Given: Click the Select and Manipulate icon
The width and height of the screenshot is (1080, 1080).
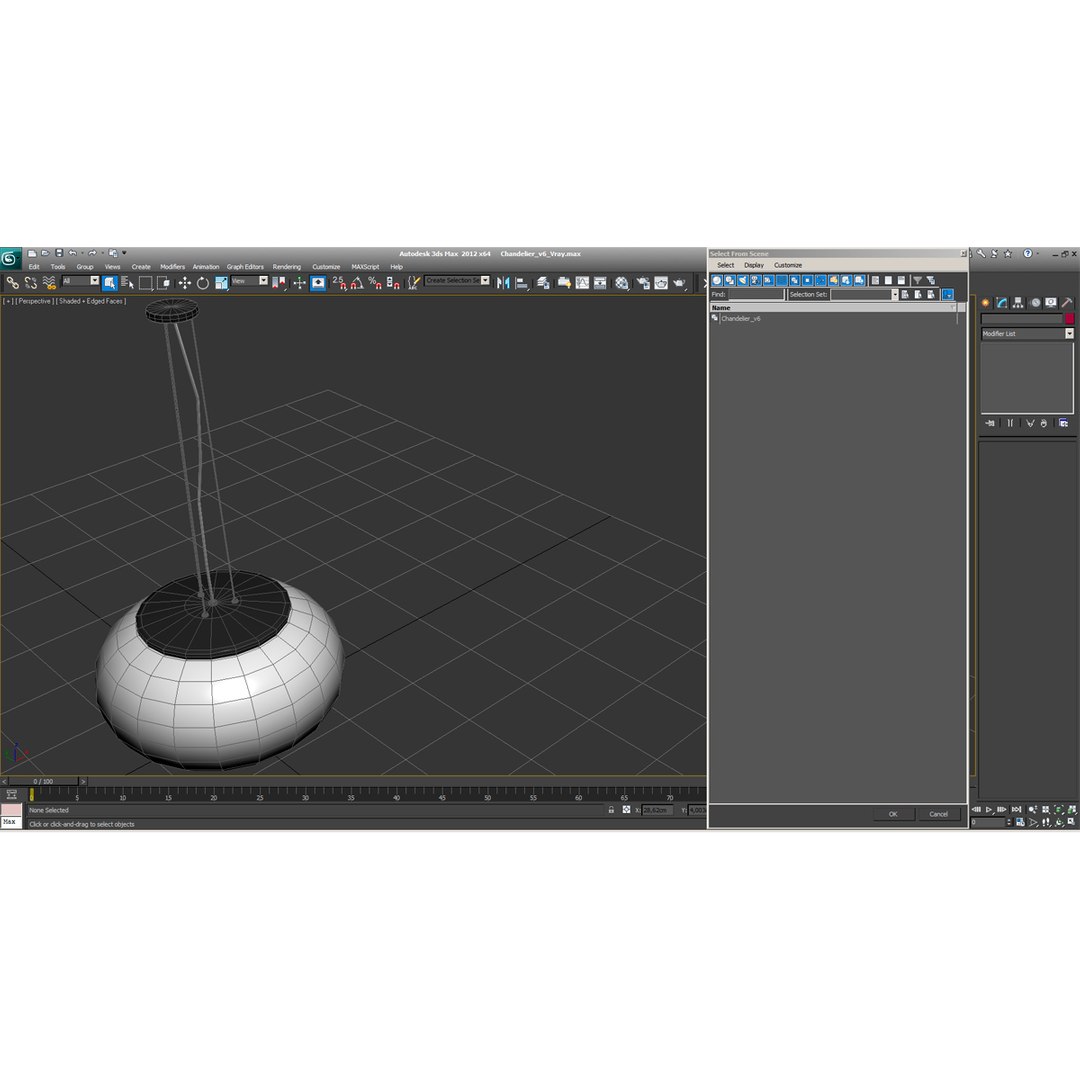Looking at the screenshot, I should (x=299, y=282).
